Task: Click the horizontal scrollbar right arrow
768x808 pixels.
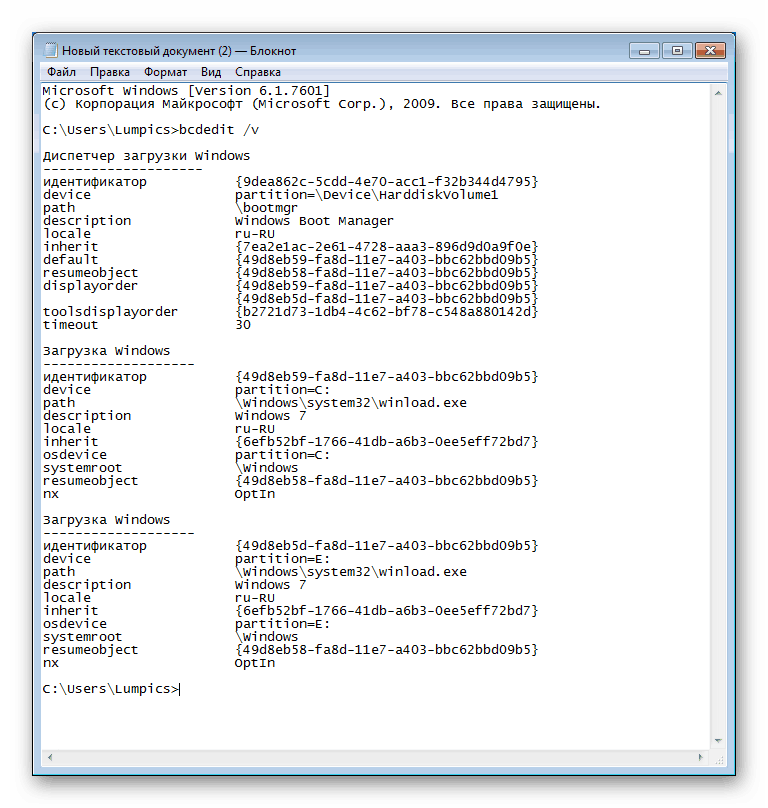Action: click(700, 757)
